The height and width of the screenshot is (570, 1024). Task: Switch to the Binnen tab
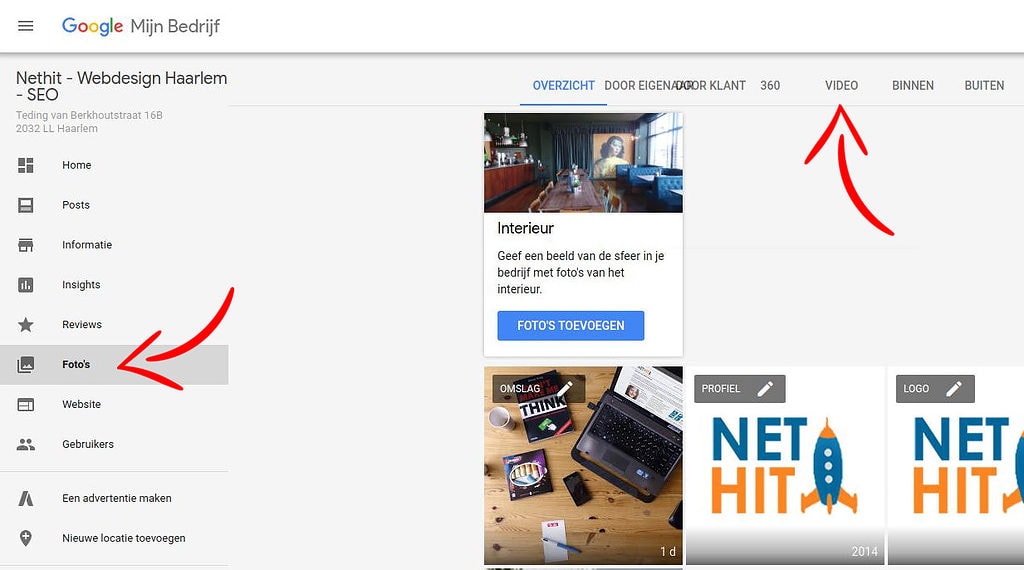pyautogui.click(x=912, y=86)
